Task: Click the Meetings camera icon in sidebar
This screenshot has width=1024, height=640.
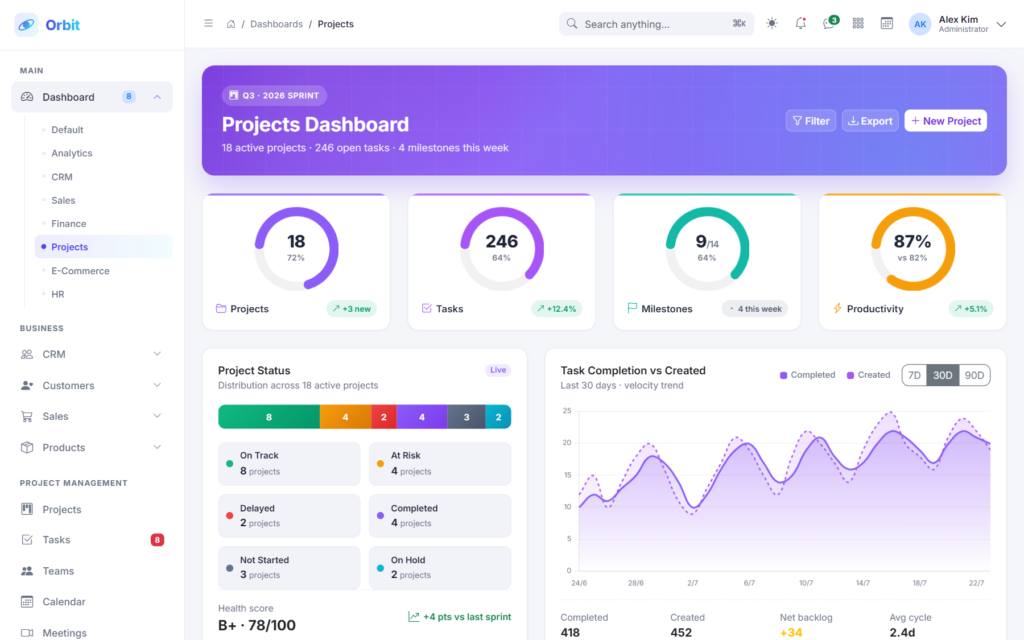Action: tap(27, 633)
